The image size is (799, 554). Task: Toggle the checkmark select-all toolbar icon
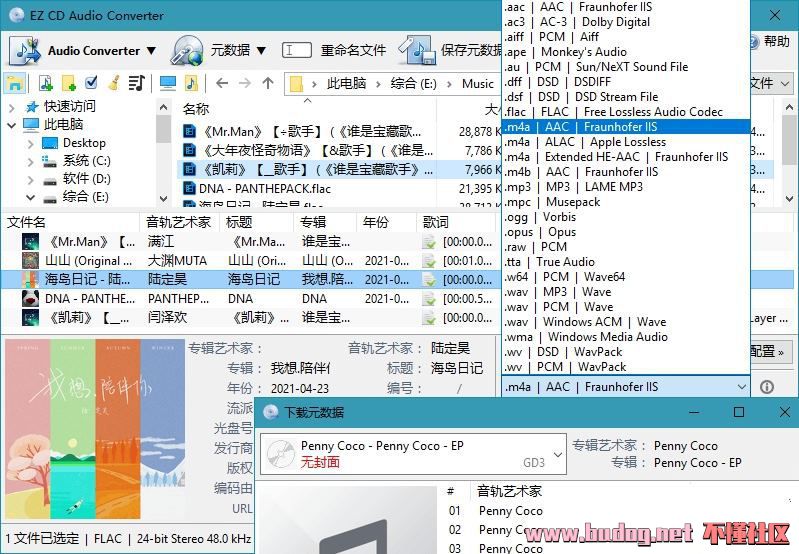tap(92, 83)
